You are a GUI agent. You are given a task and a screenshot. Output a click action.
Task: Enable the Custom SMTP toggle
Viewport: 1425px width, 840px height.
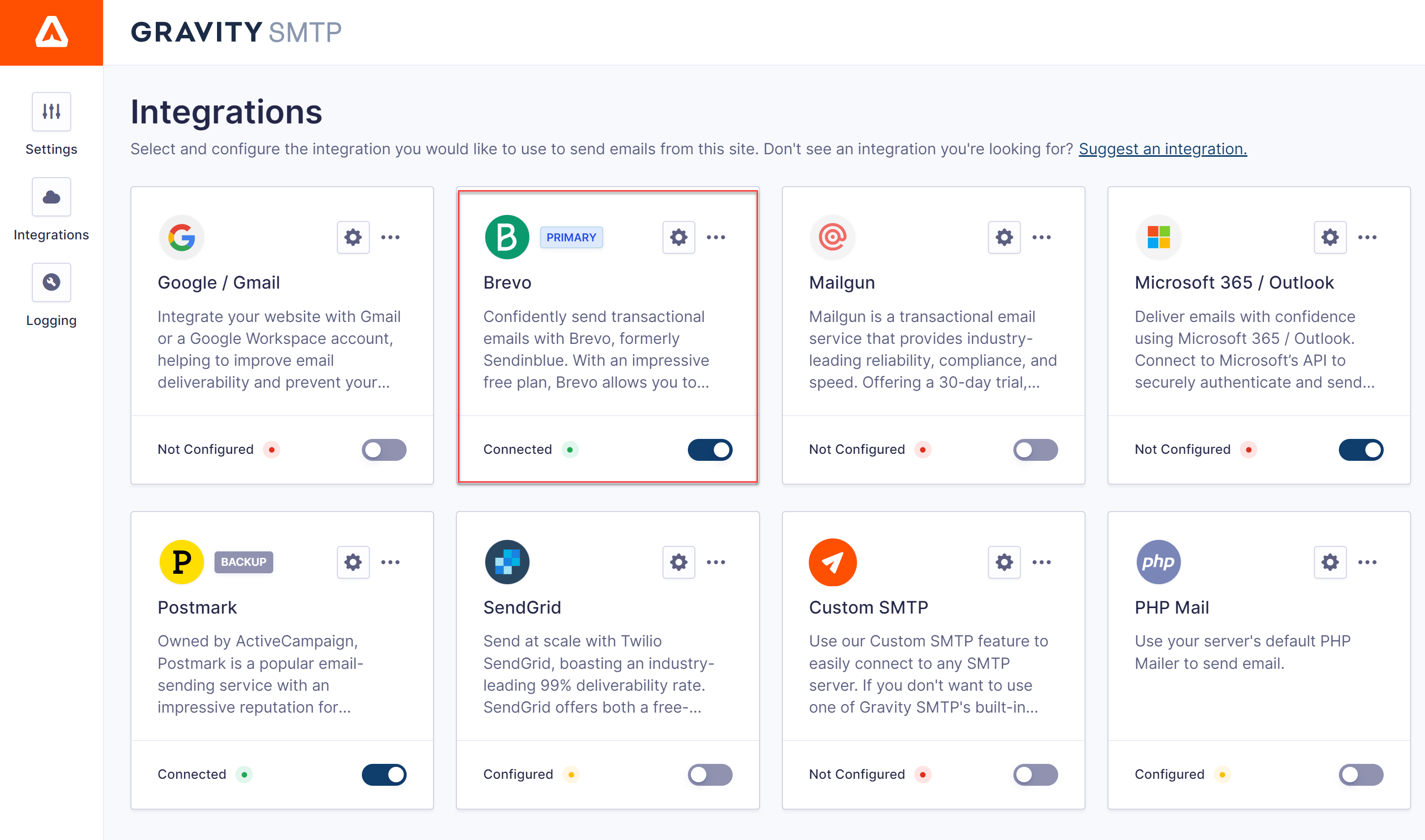[x=1035, y=775]
